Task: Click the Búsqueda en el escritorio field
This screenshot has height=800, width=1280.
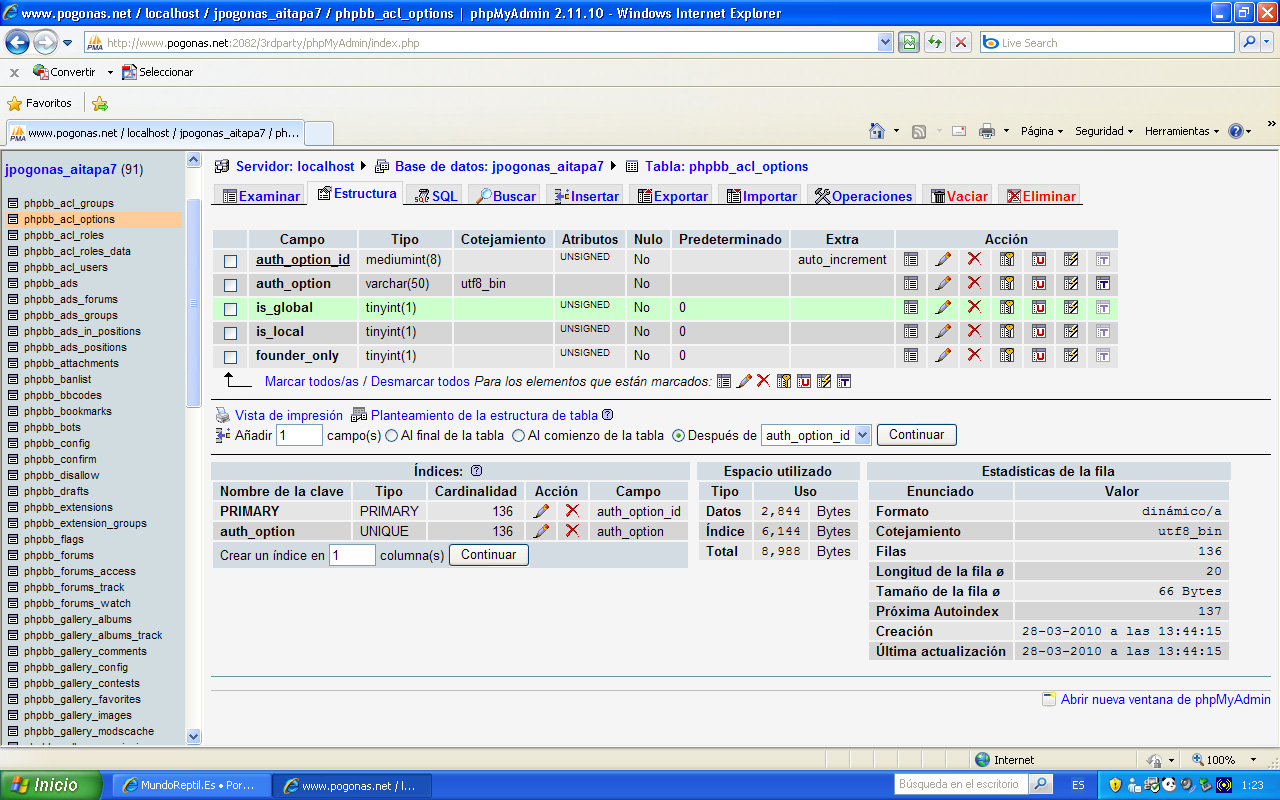Action: click(x=960, y=785)
